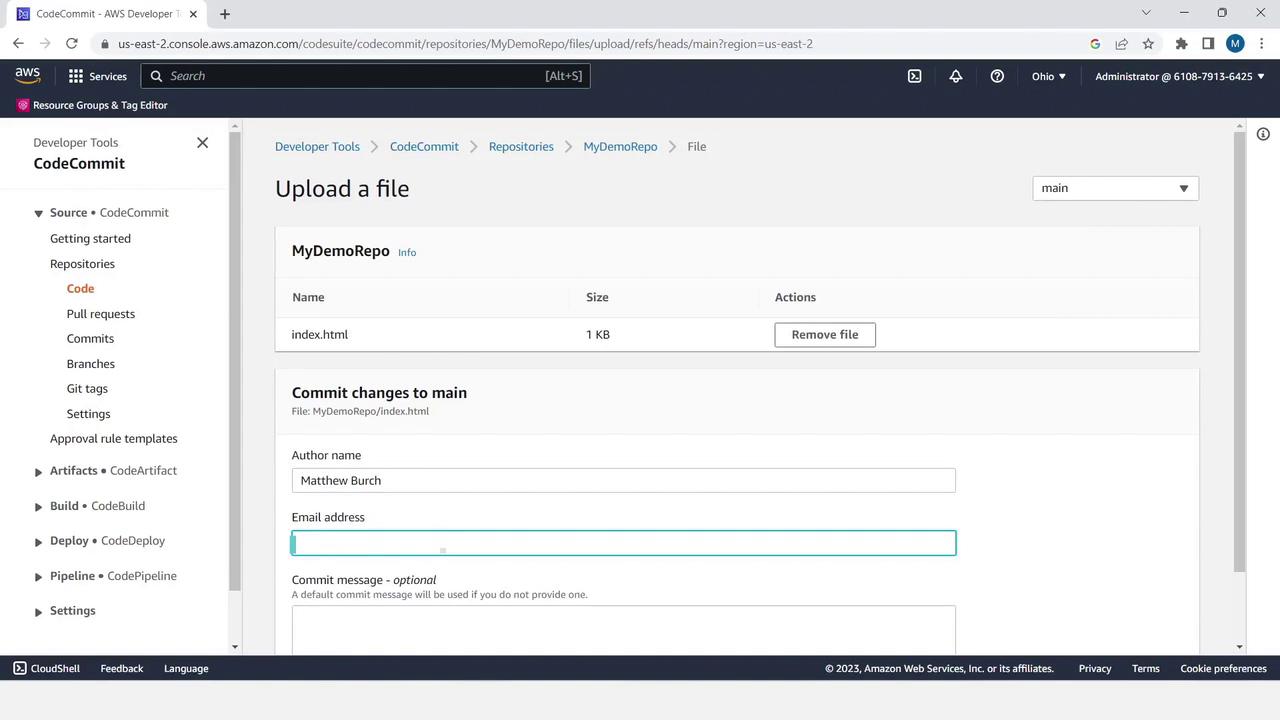Open the Ohio region selector
Viewport: 1280px width, 720px height.
pyautogui.click(x=1048, y=76)
